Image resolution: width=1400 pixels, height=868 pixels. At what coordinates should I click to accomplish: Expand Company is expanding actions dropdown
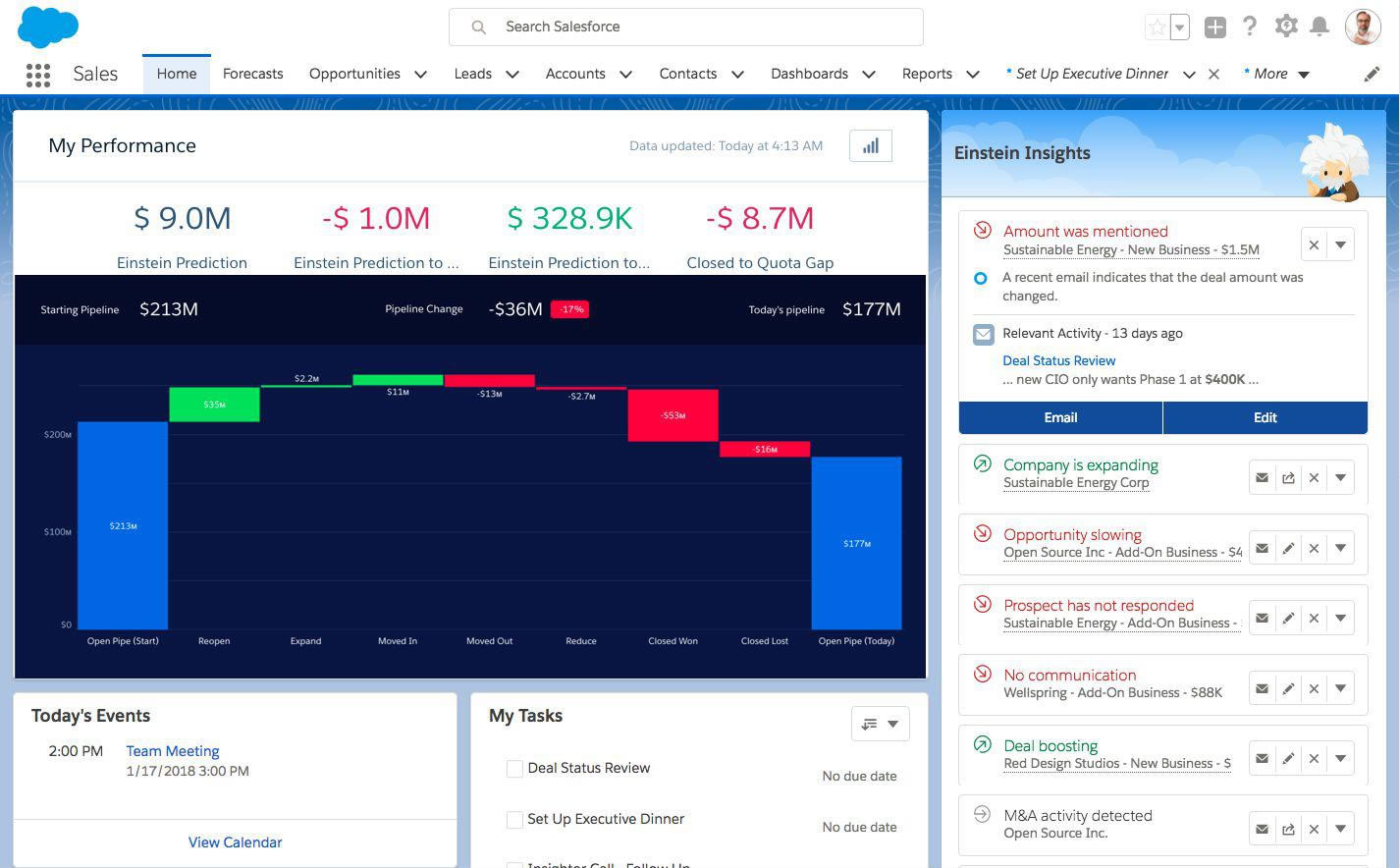(x=1340, y=478)
